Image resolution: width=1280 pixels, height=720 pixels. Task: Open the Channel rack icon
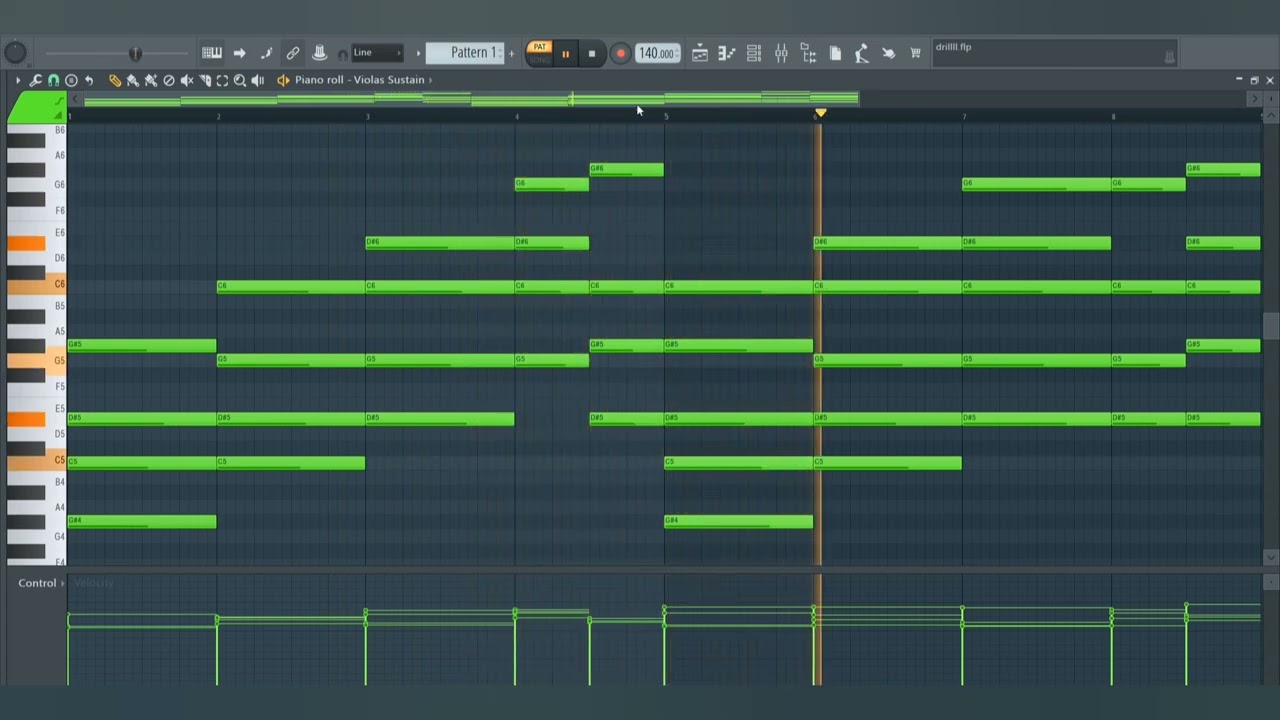click(754, 54)
